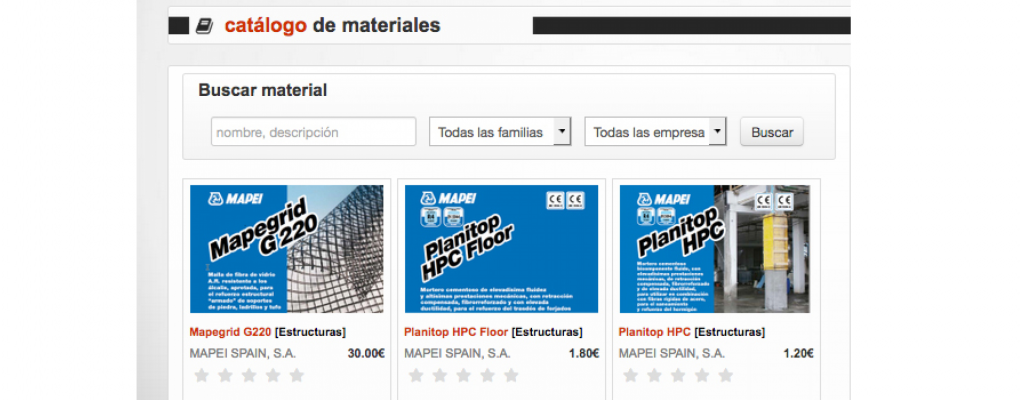Viewport: 1020px width, 400px height.
Task: Open the Todas las familias dropdown
Action: click(x=500, y=131)
